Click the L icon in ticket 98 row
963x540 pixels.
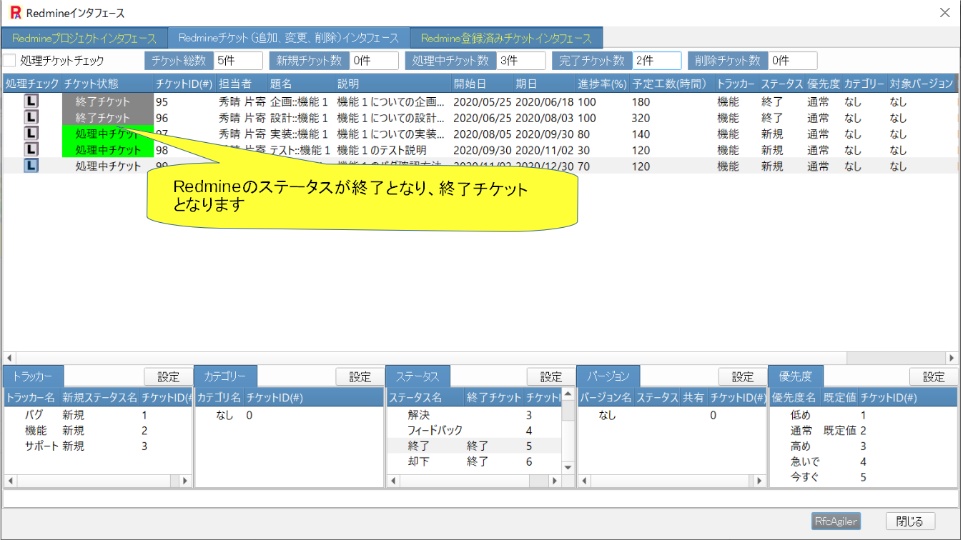click(31, 149)
